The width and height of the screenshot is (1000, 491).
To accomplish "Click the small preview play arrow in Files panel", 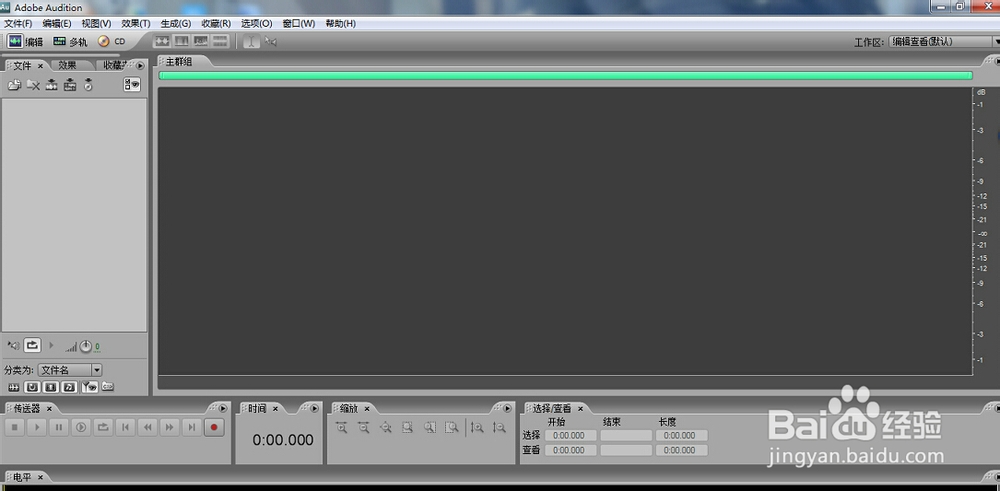I will coord(52,346).
